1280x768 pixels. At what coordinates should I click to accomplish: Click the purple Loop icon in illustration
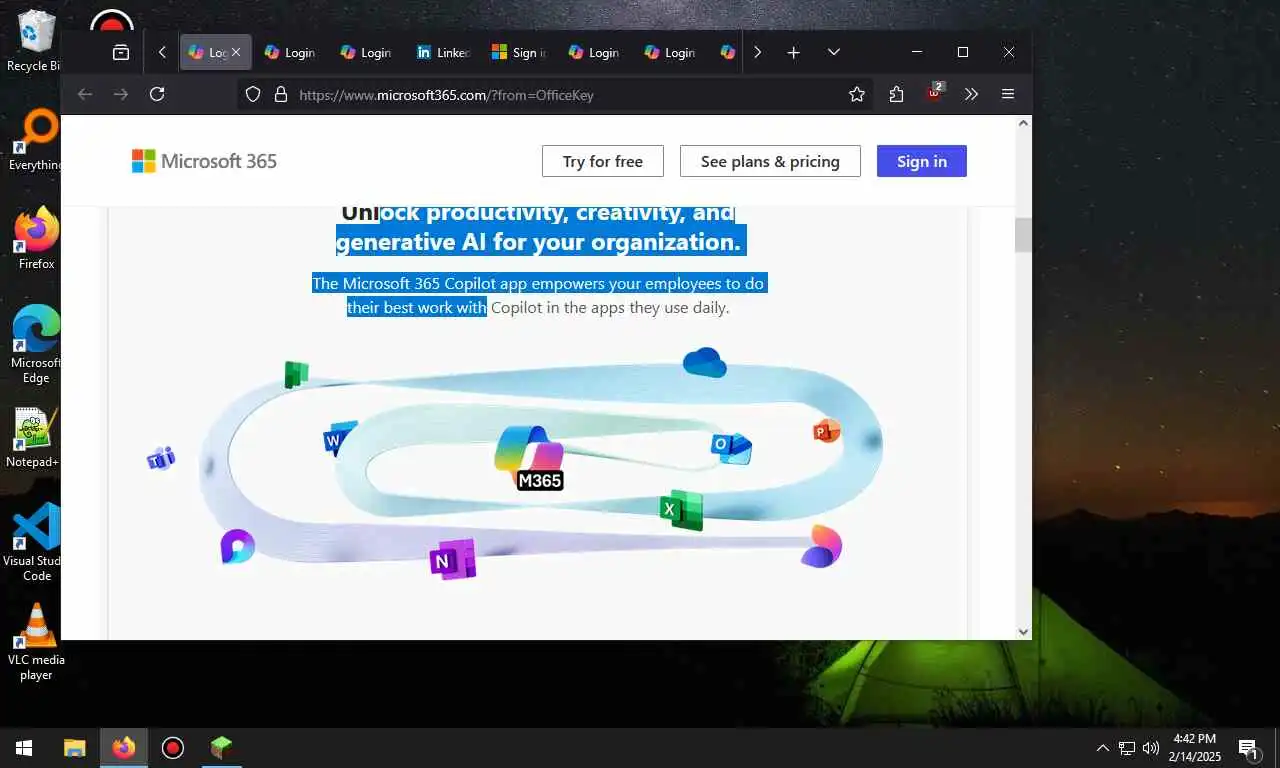tap(238, 546)
